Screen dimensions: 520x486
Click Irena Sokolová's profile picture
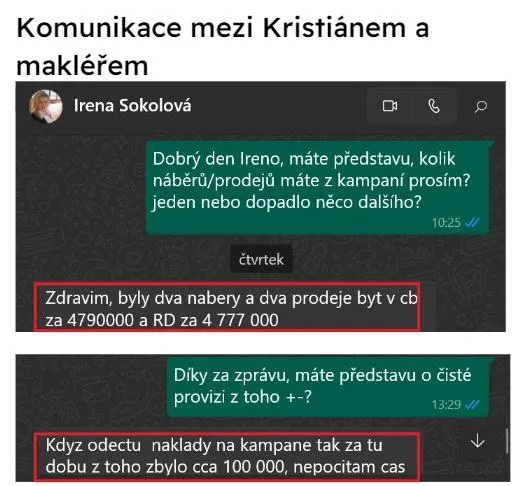[x=45, y=106]
